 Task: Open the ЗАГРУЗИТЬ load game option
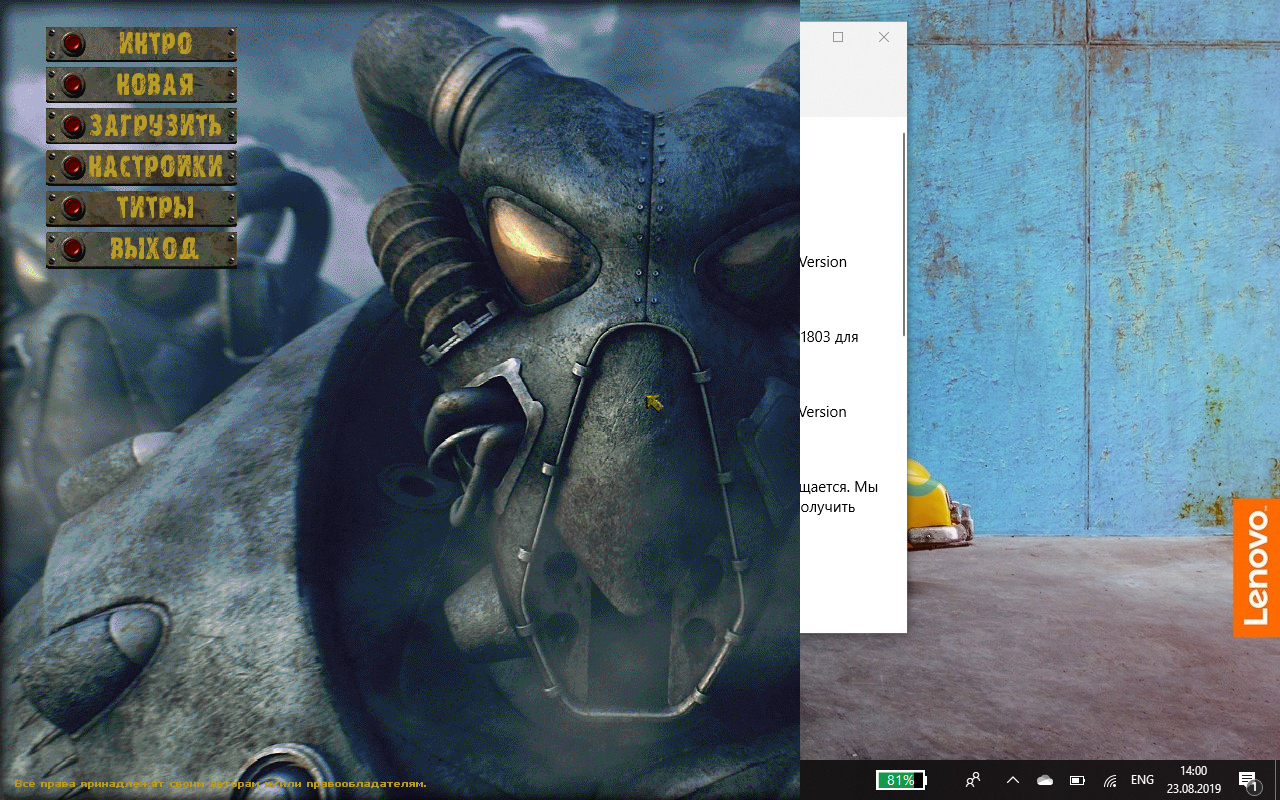pos(141,126)
